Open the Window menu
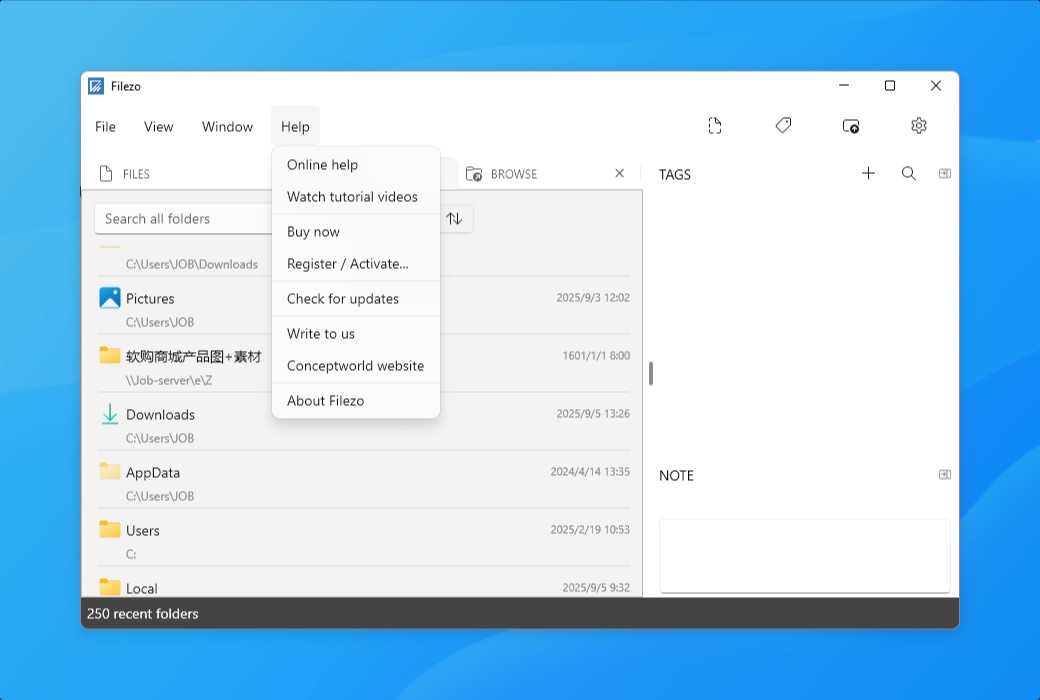This screenshot has height=700, width=1040. pos(228,126)
